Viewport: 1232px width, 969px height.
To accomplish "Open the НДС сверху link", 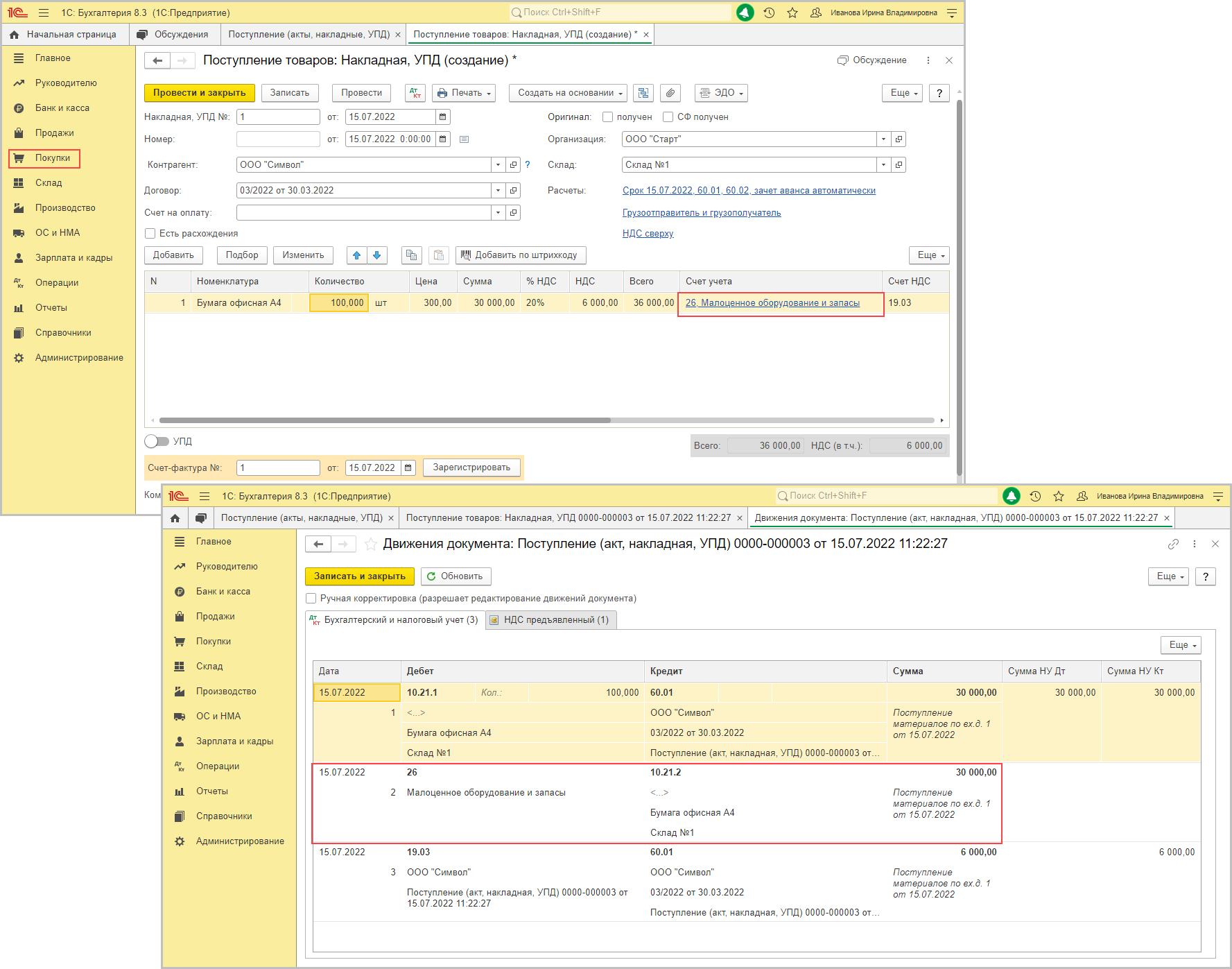I will (648, 234).
